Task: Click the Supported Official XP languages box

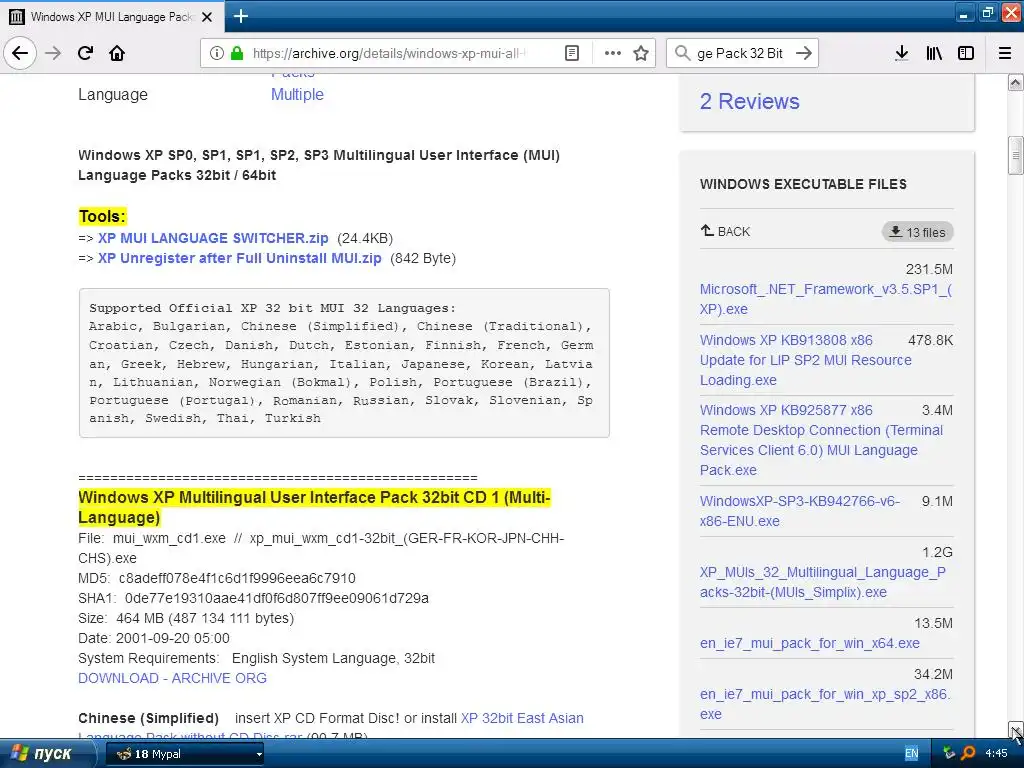Action: click(344, 363)
